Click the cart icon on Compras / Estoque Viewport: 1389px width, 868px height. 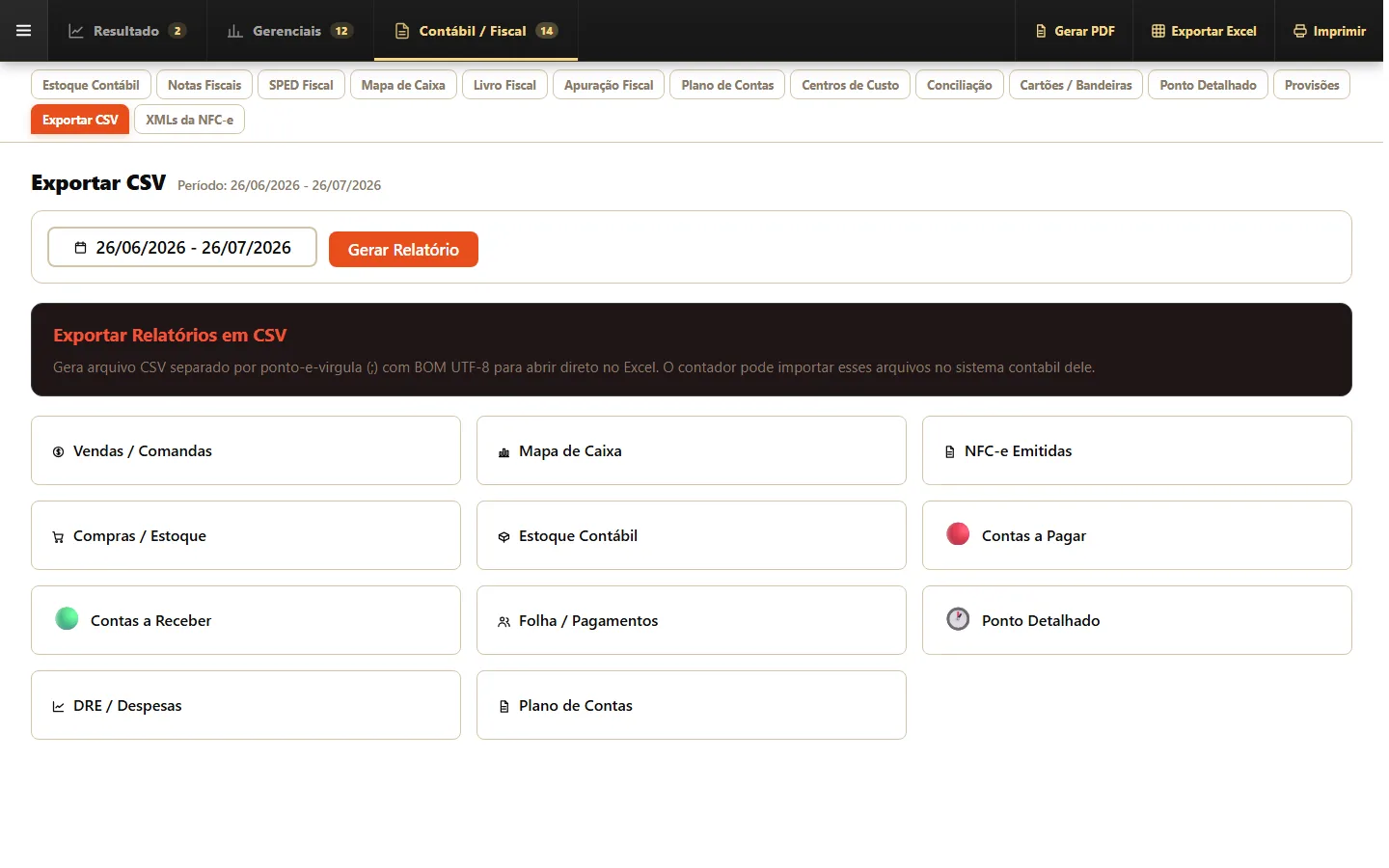58,537
